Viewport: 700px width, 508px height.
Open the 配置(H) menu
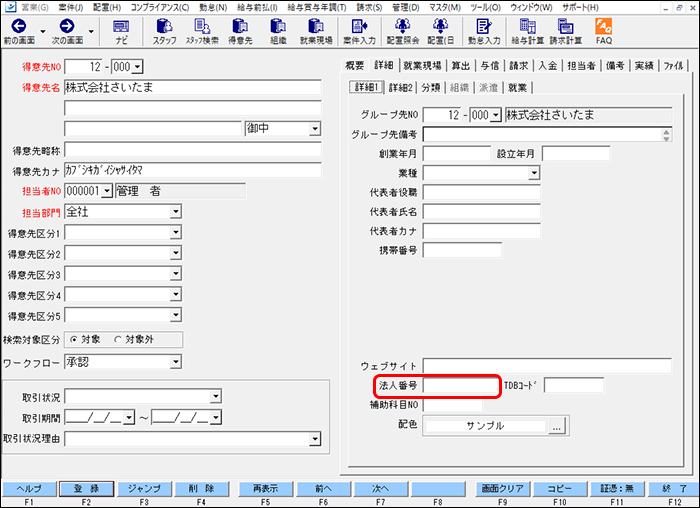click(107, 7)
